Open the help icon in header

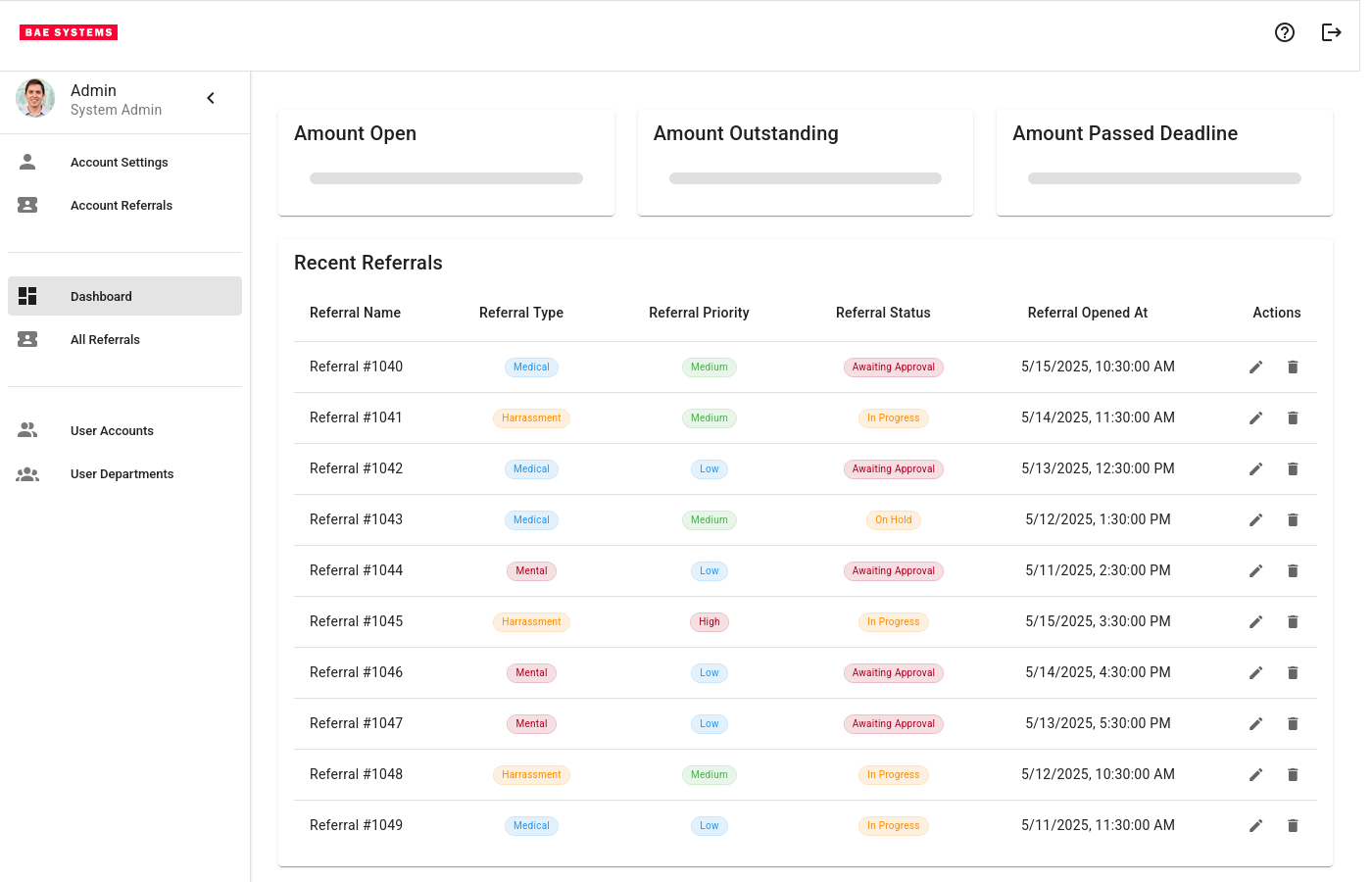click(1285, 32)
